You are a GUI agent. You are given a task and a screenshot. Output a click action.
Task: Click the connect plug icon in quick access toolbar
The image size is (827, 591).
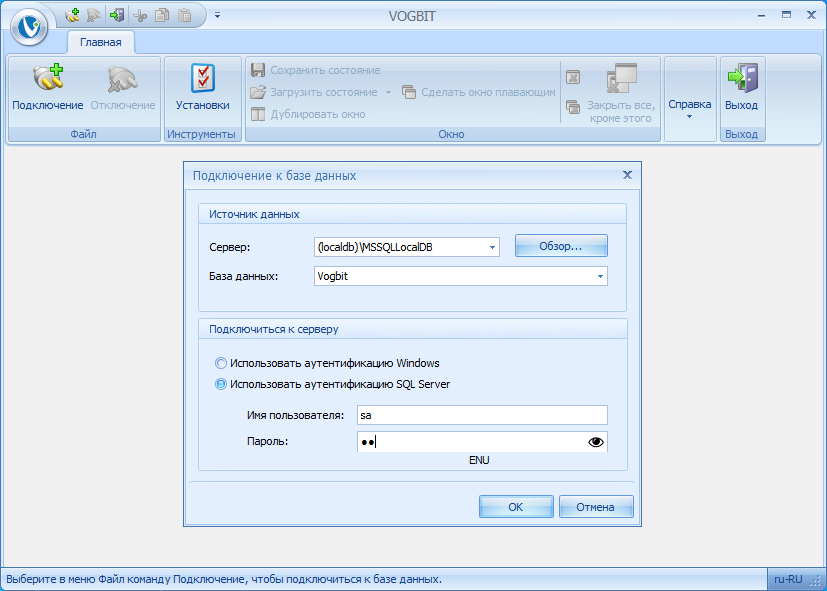tap(72, 15)
